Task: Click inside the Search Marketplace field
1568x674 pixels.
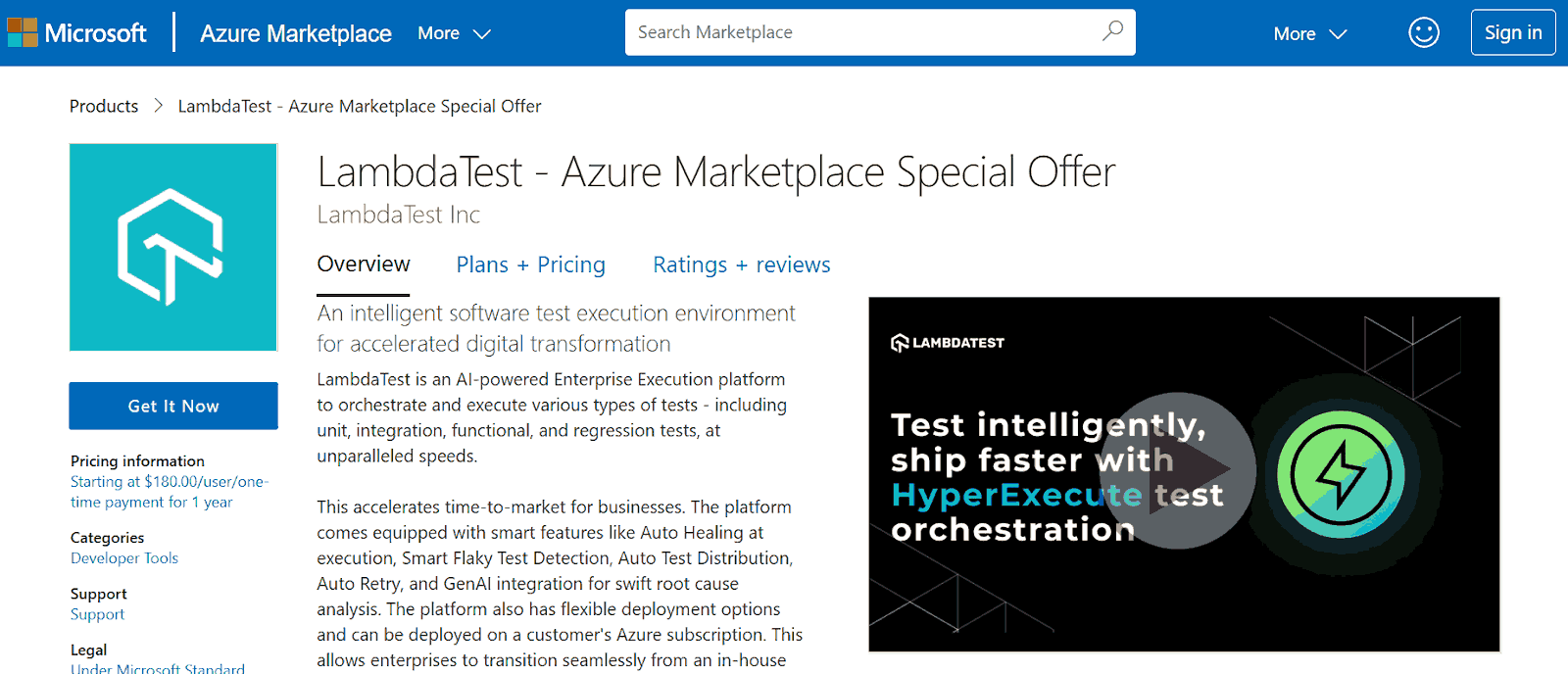Action: [862, 31]
